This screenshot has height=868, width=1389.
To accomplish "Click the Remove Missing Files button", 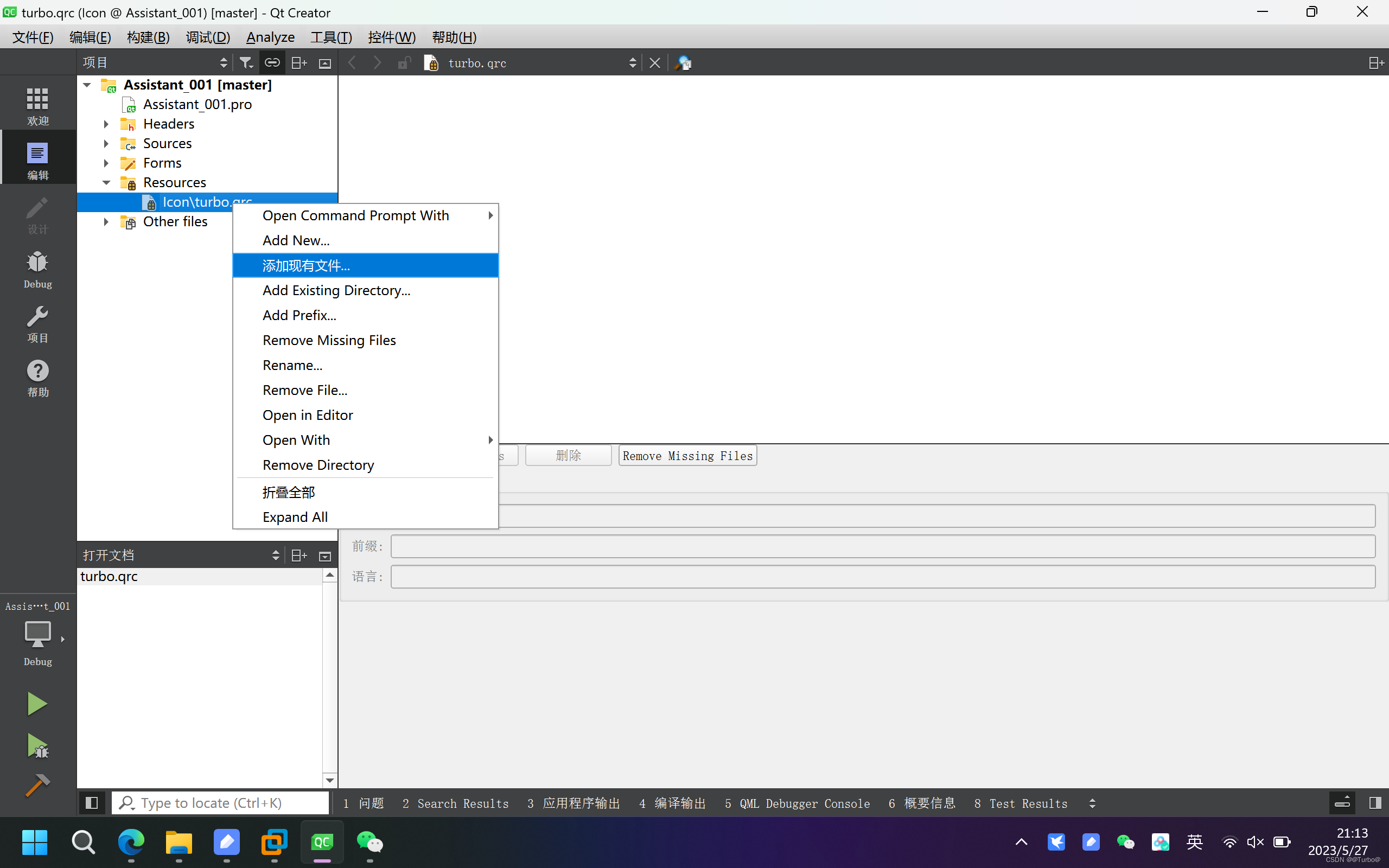I will point(687,455).
